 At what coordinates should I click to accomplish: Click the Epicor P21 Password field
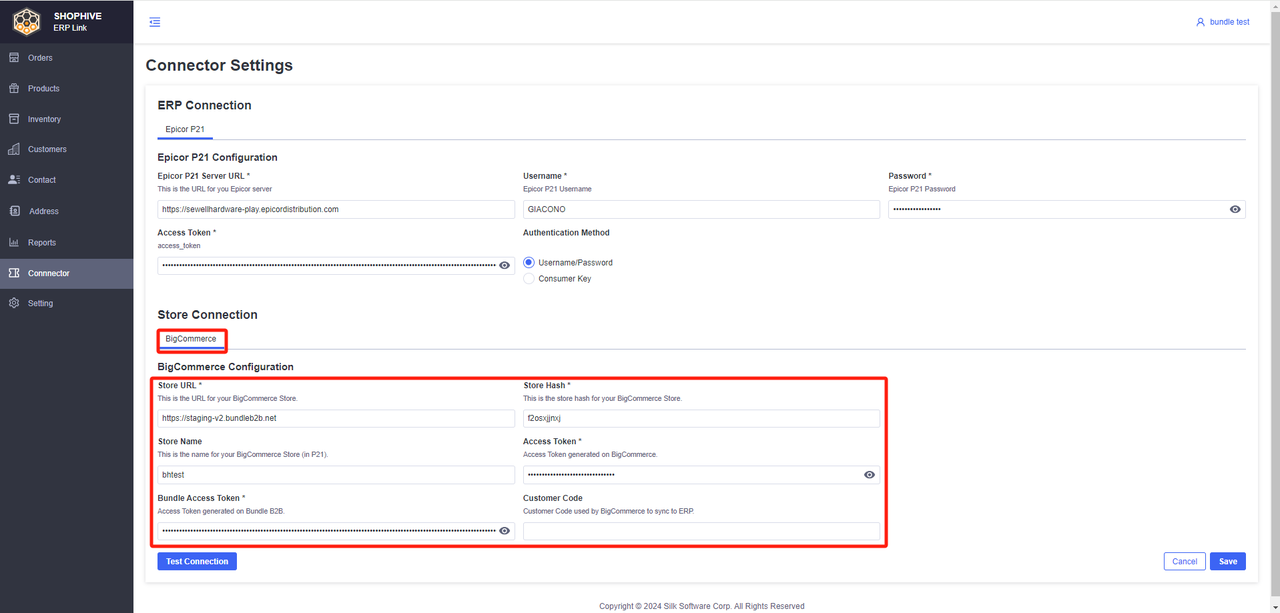1067,209
